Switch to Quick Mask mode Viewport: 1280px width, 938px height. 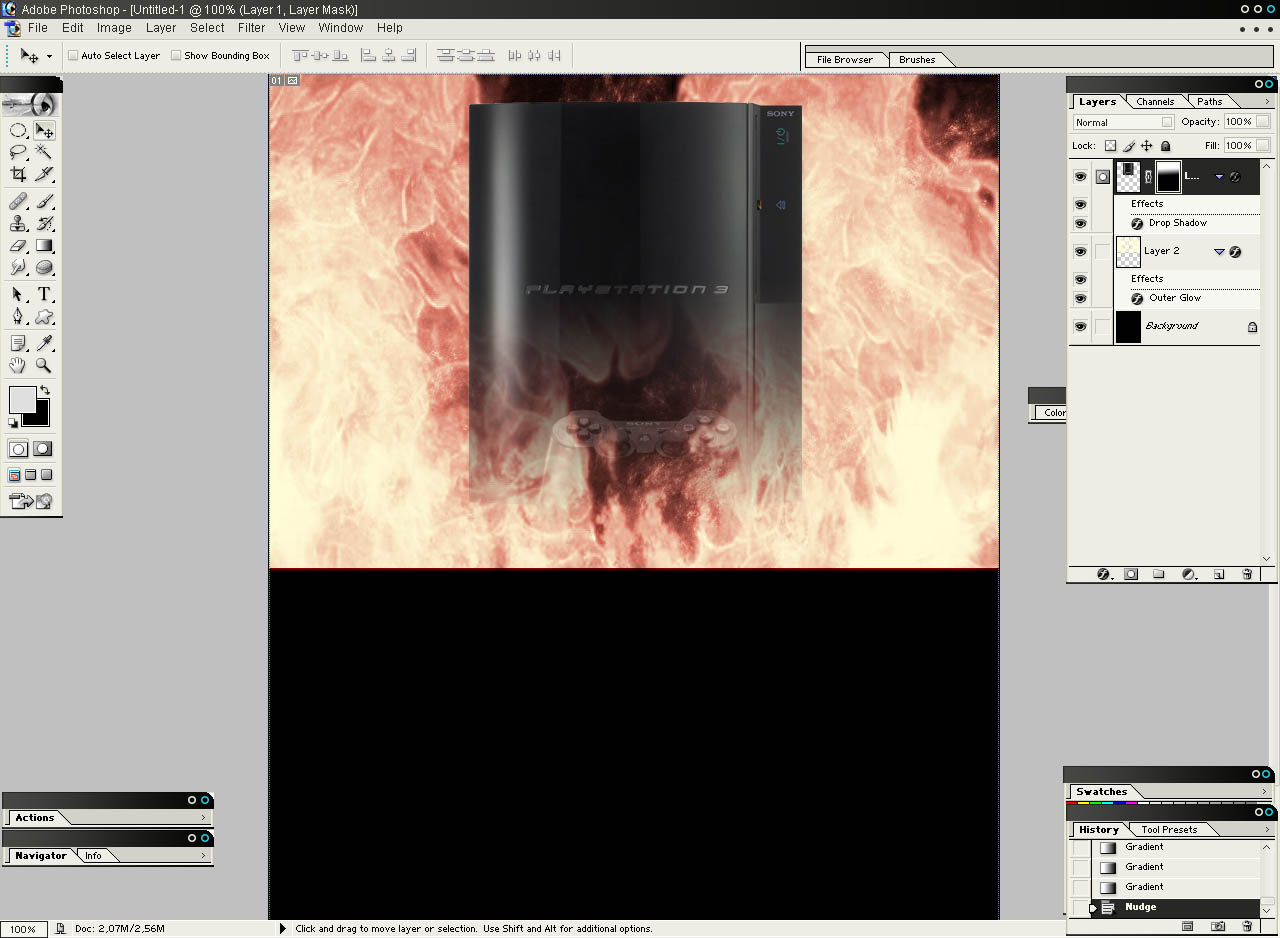[x=43, y=449]
